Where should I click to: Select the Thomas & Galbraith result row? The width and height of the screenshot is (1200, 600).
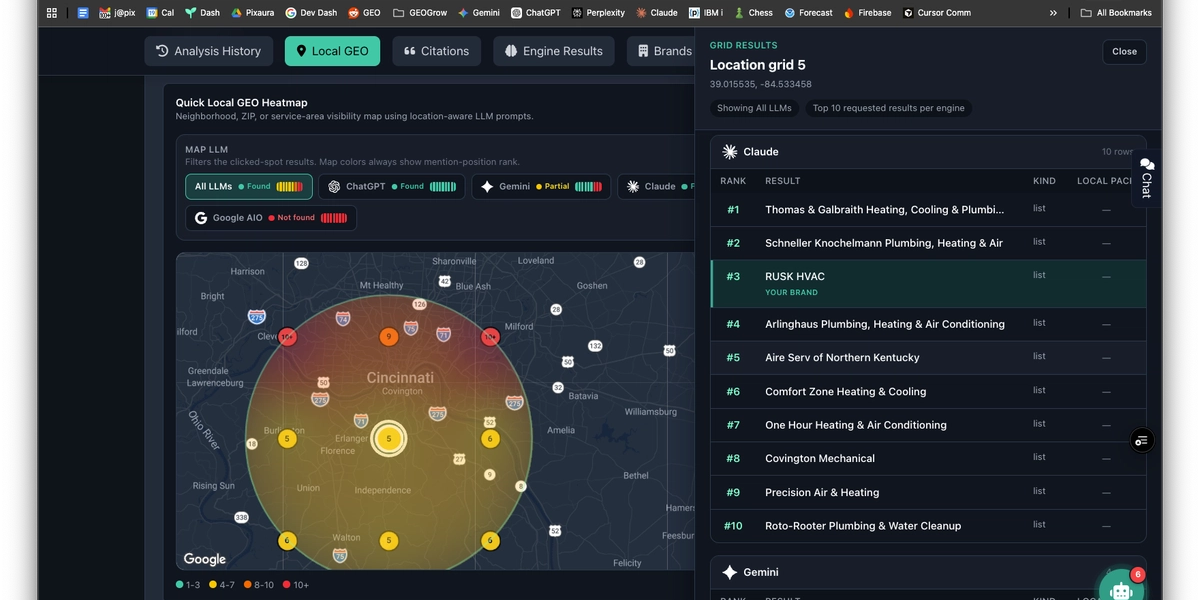[x=928, y=210]
